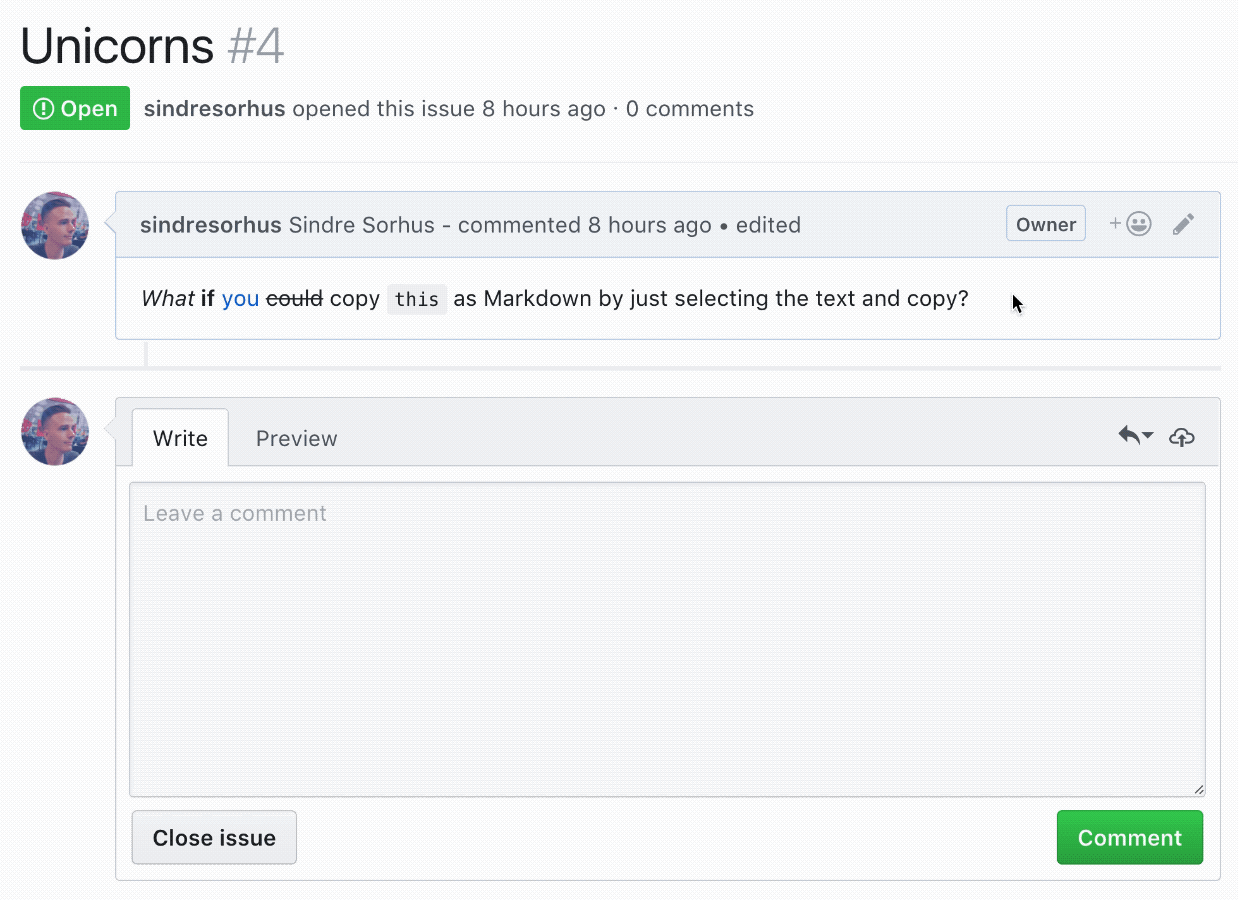The image size is (1238, 900).
Task: Follow the blue "you" link in the comment
Action: (x=240, y=299)
